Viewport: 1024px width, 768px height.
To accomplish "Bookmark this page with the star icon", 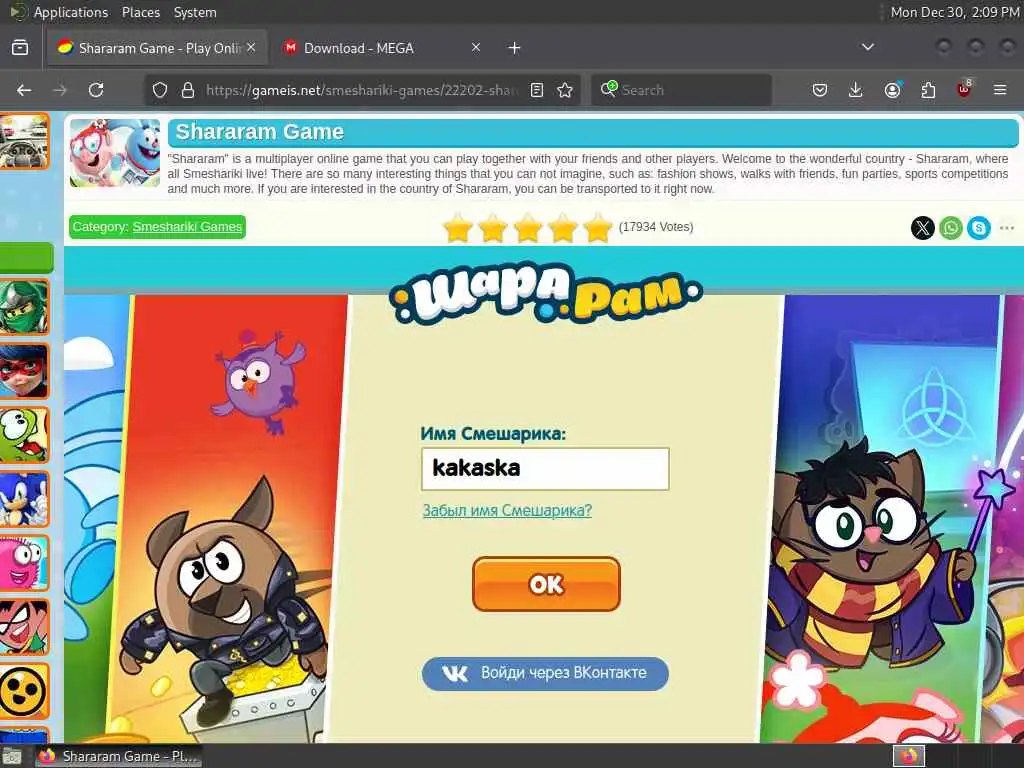I will coord(565,90).
